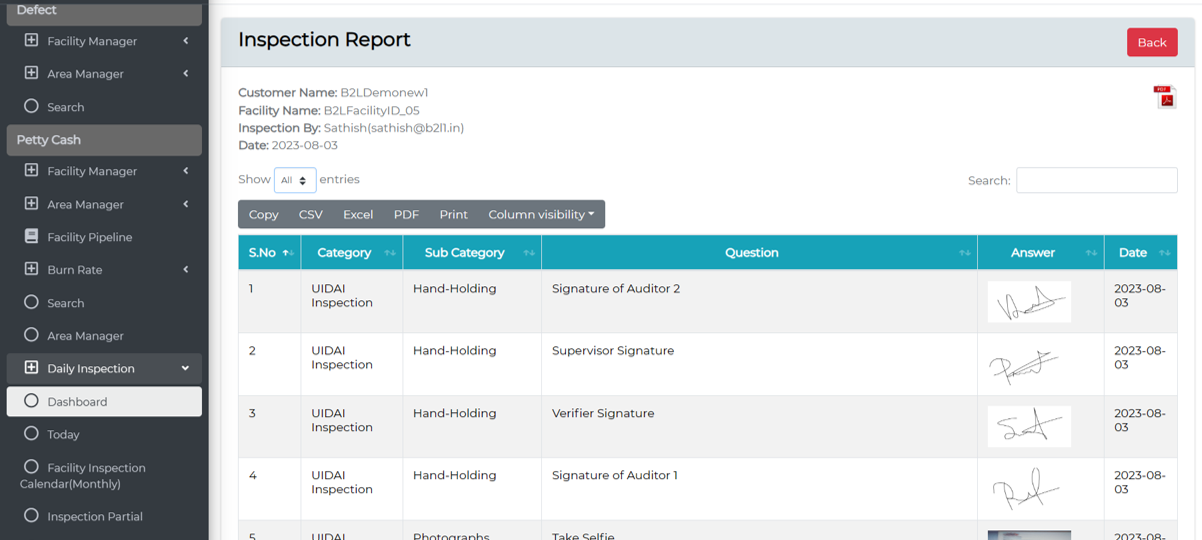
Task: Open the Show entries dropdown
Action: 295,180
